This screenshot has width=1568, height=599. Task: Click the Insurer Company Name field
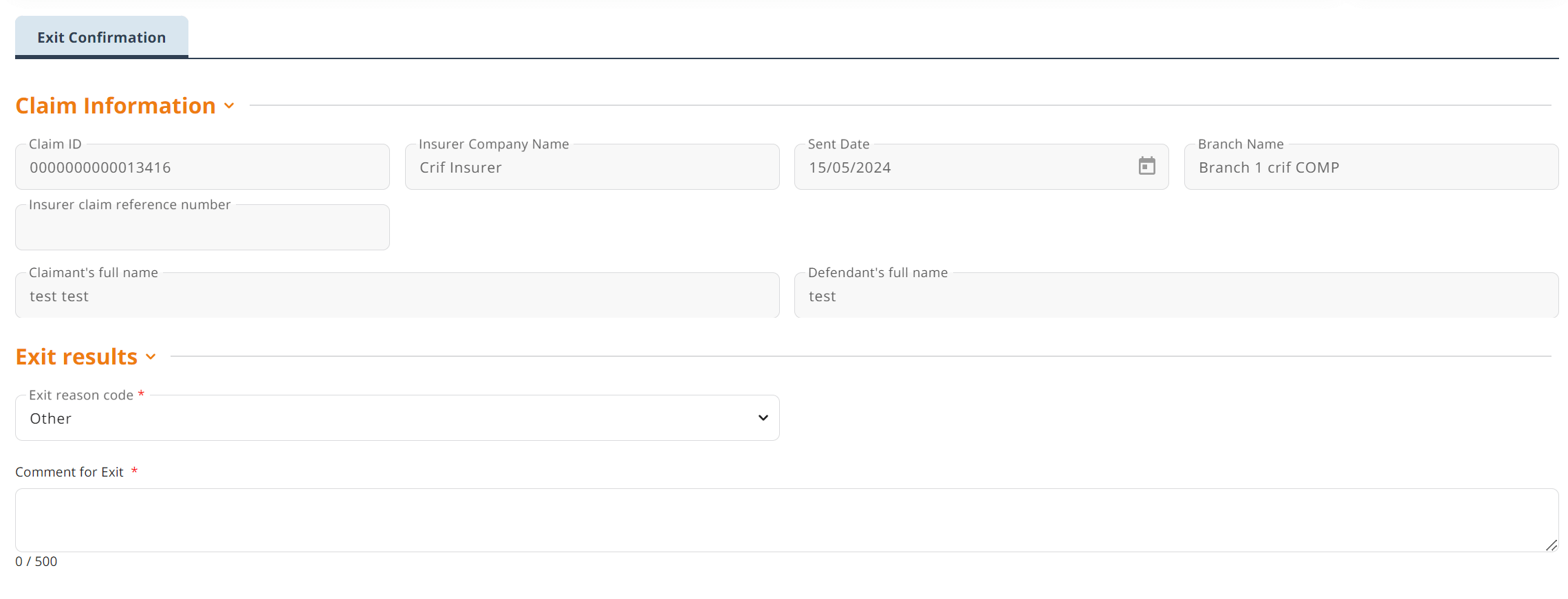592,166
